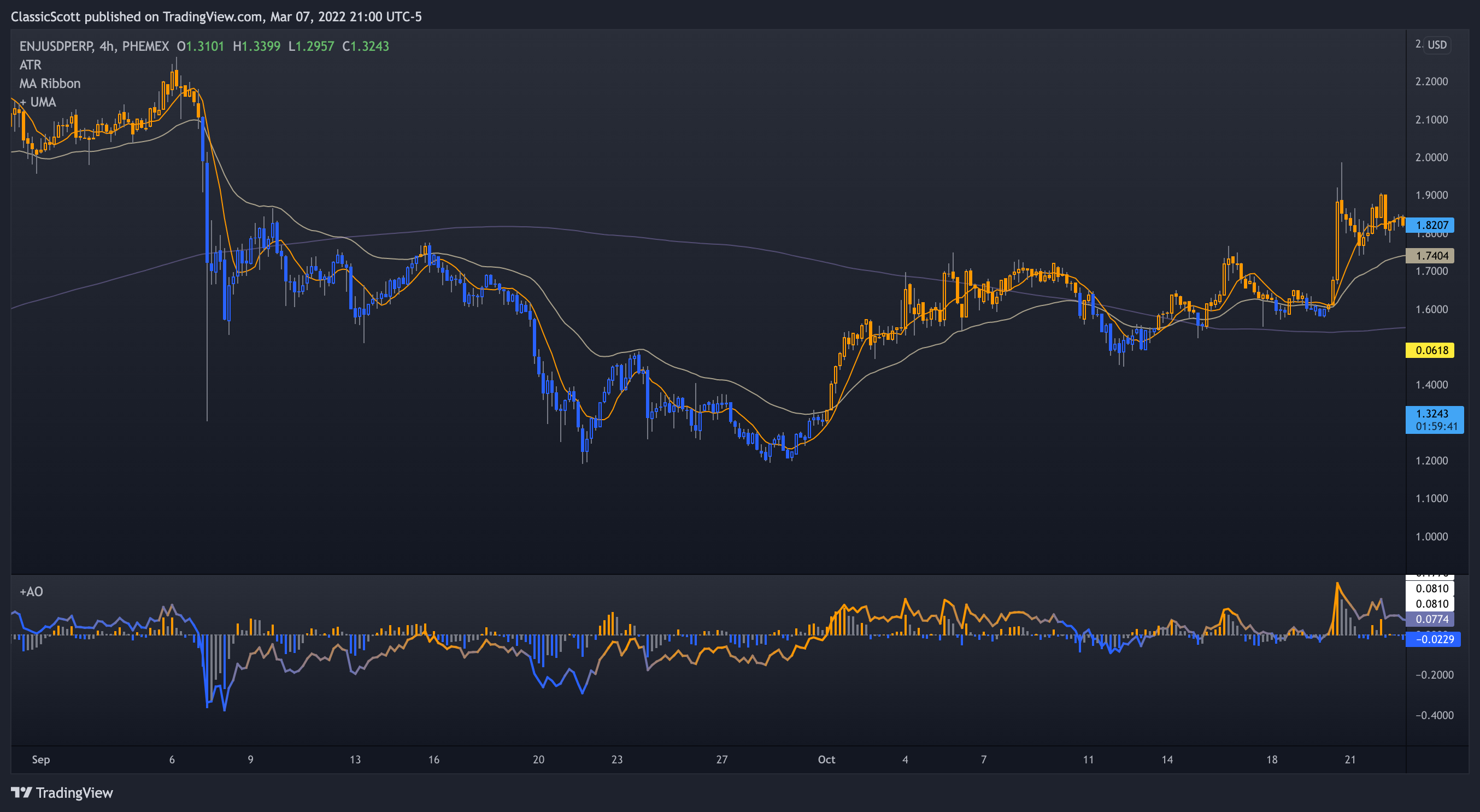Click the high value H1.3399
Viewport: 1480px width, 812px height.
pyautogui.click(x=256, y=46)
